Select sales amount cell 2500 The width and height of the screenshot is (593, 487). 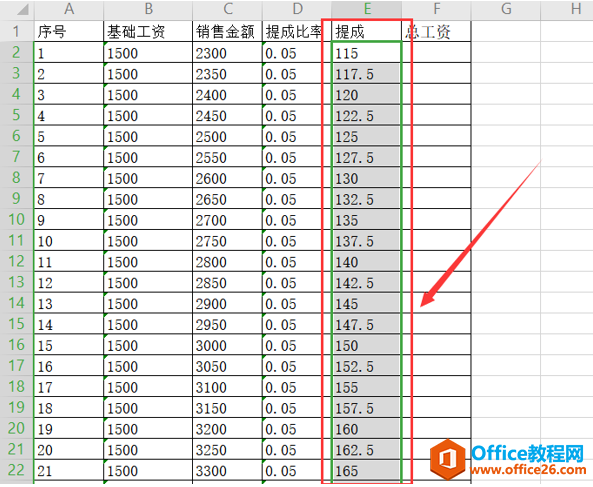point(227,136)
